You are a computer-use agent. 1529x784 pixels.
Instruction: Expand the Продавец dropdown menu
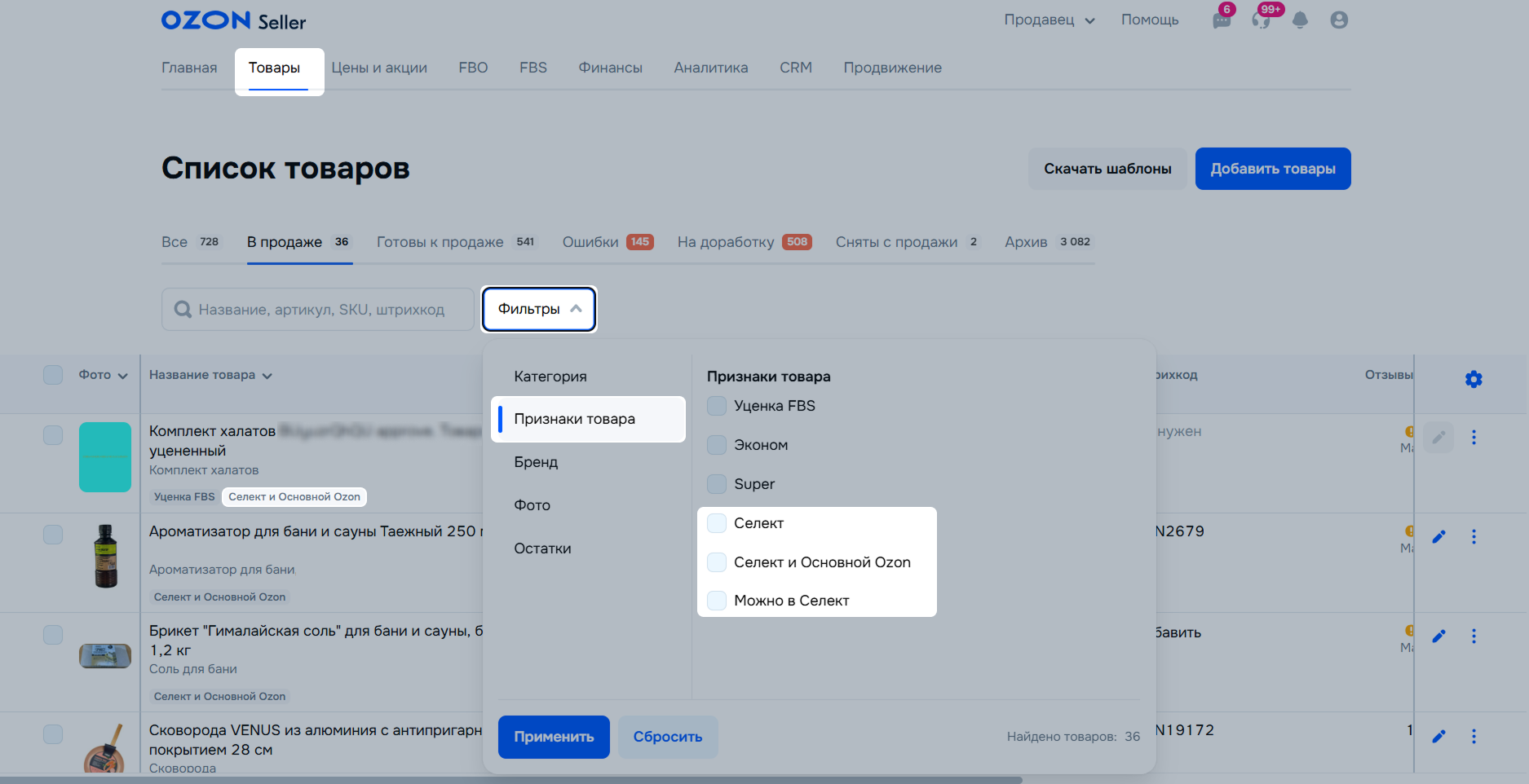coord(1049,20)
